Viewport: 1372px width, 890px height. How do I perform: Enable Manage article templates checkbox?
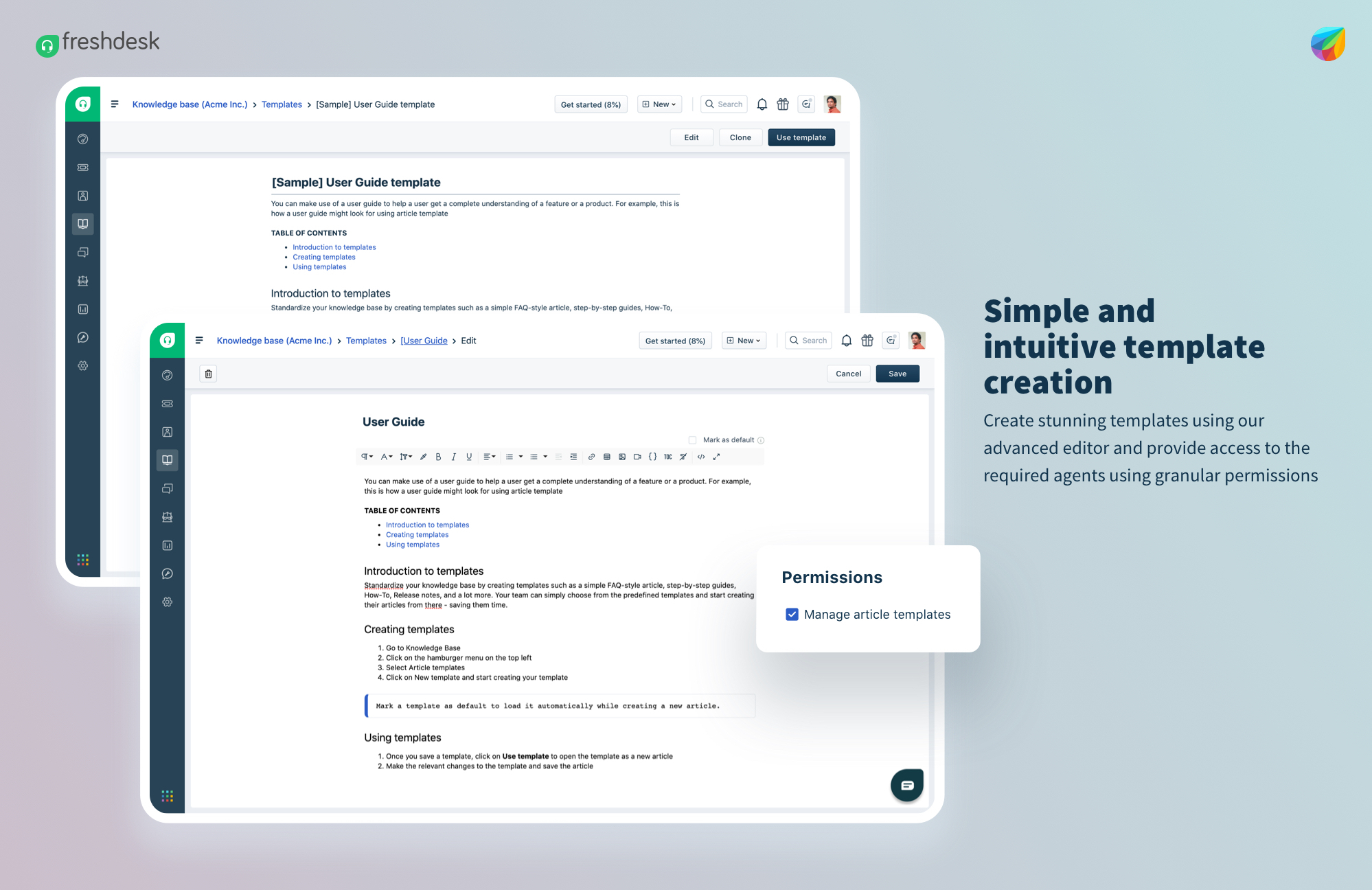(x=791, y=614)
